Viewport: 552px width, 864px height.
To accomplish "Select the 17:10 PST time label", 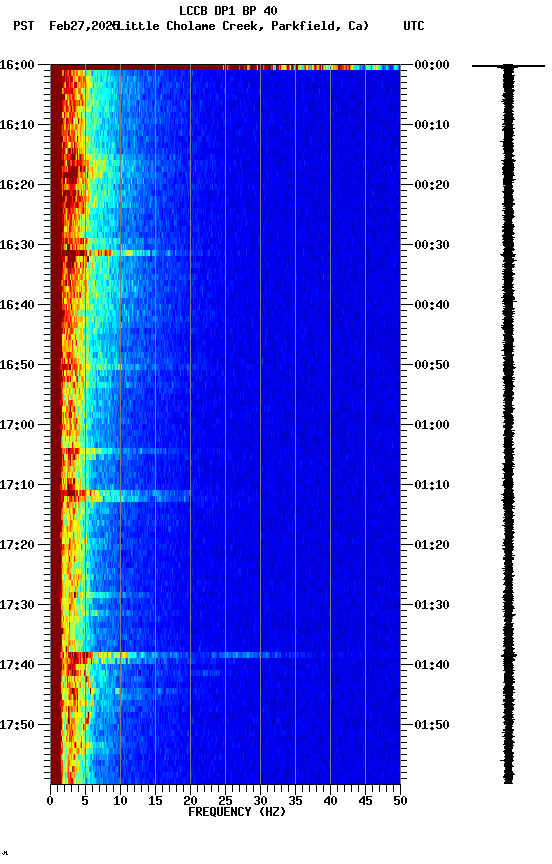I will [x=17, y=485].
